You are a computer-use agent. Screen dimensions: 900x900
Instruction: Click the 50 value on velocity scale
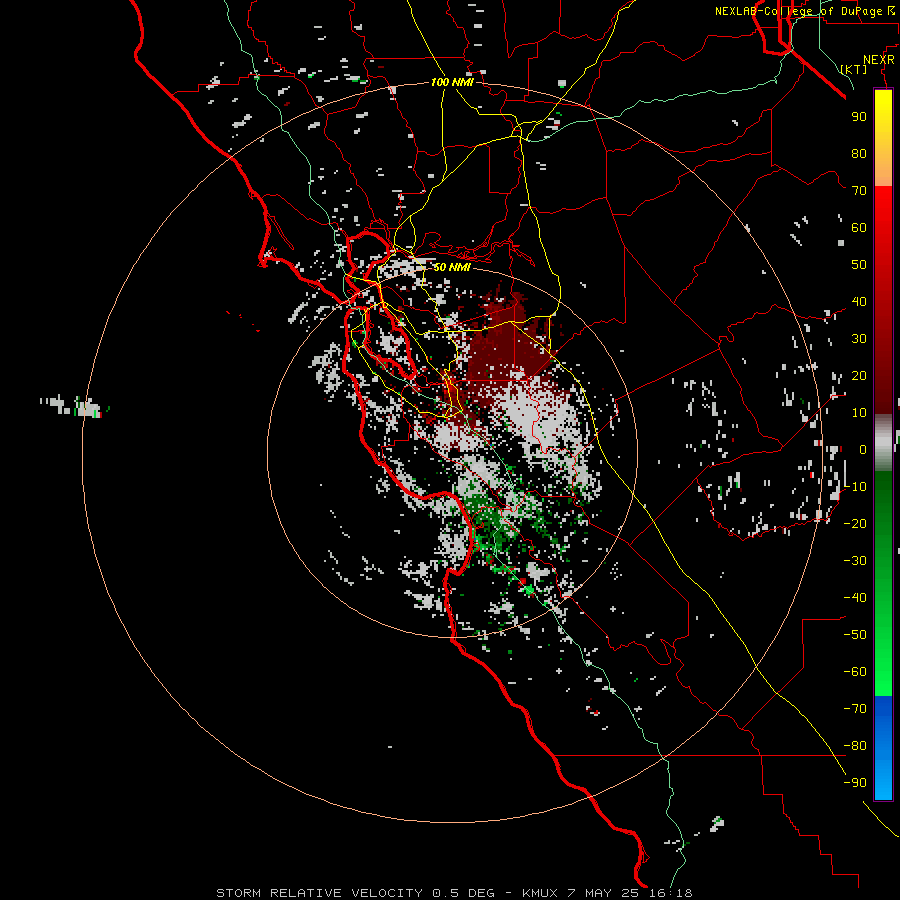coord(859,265)
